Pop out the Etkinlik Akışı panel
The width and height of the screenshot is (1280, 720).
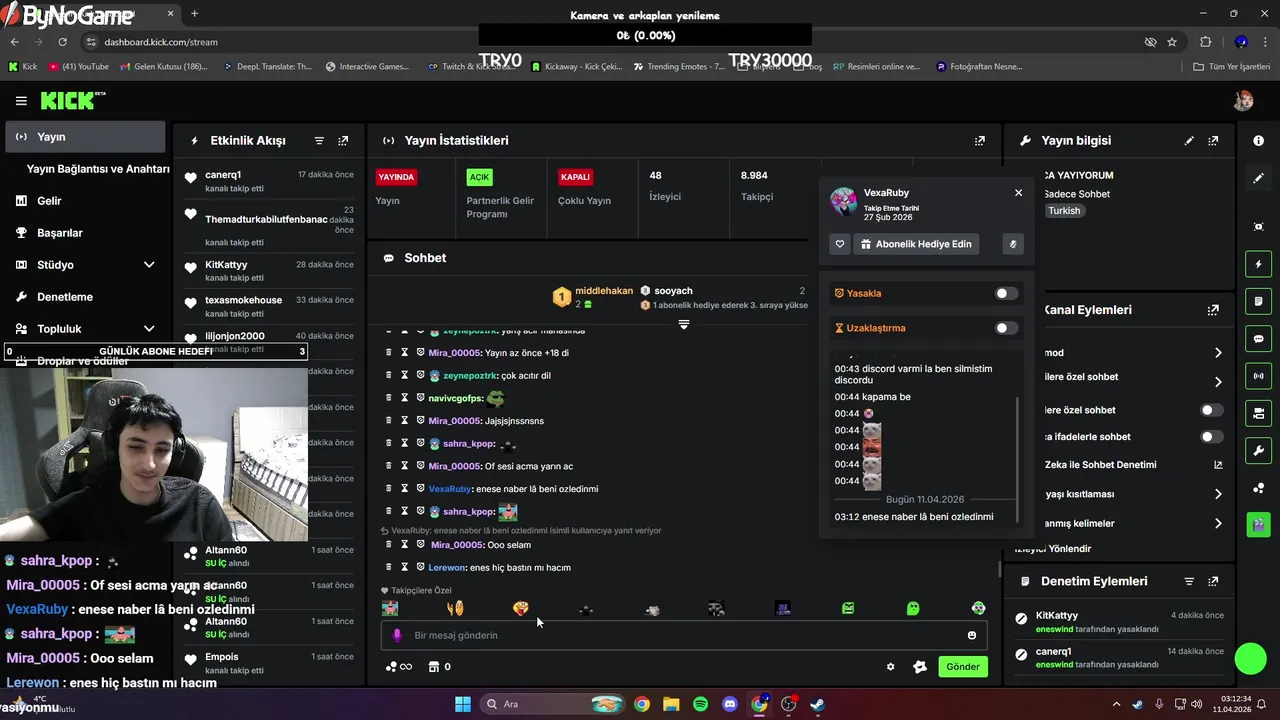[x=343, y=141]
